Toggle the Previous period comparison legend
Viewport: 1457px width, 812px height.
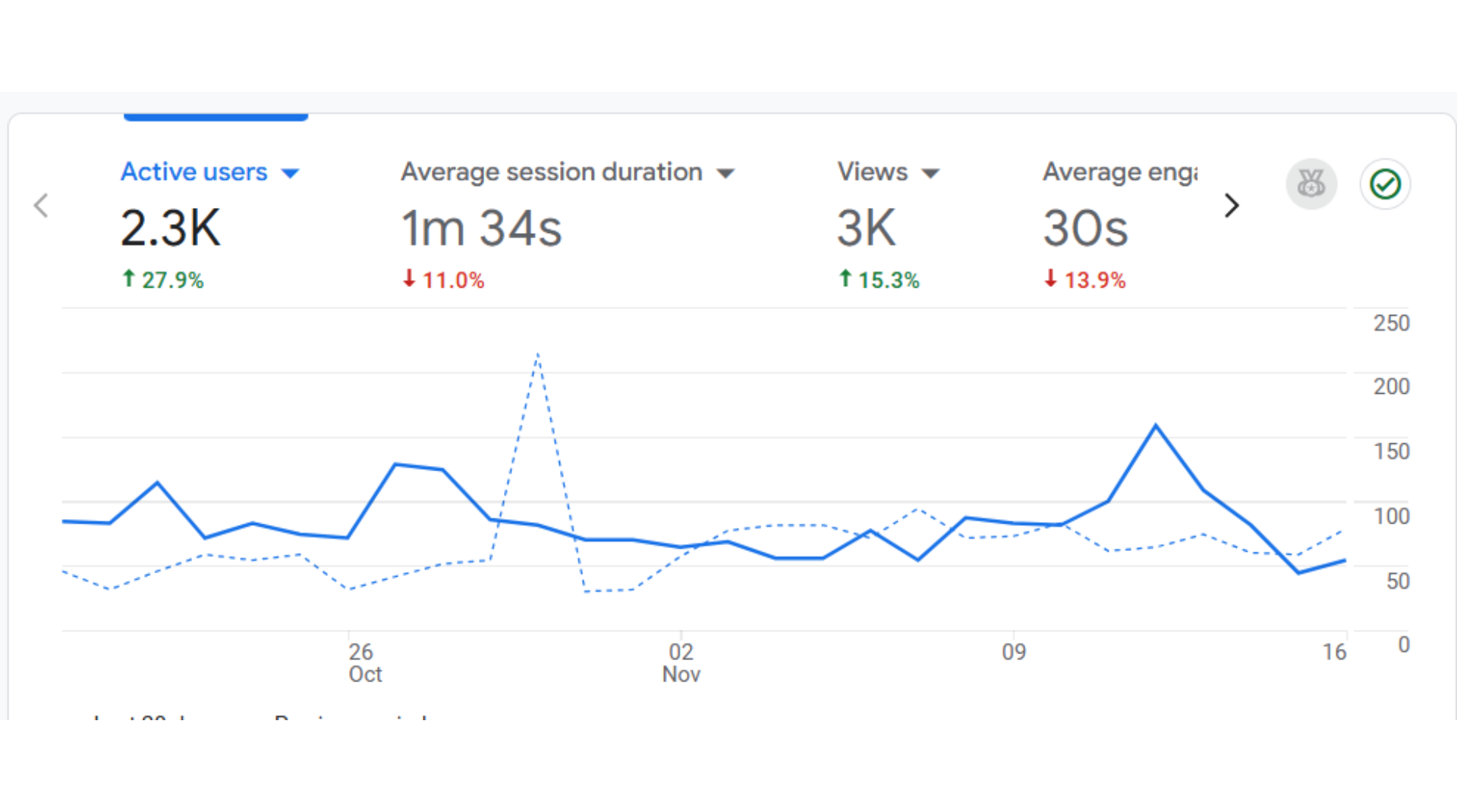click(349, 717)
